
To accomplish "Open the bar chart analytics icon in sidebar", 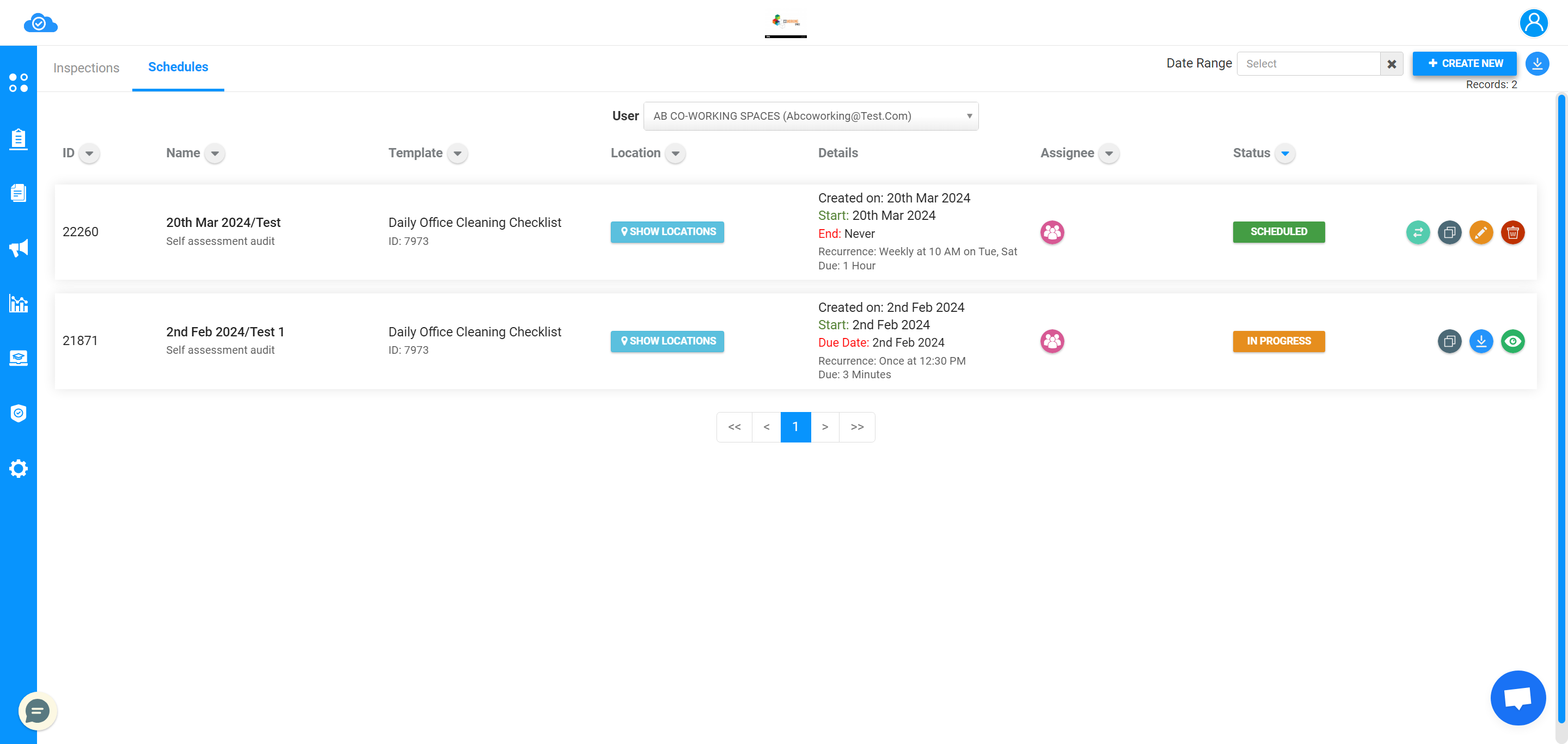I will [19, 303].
